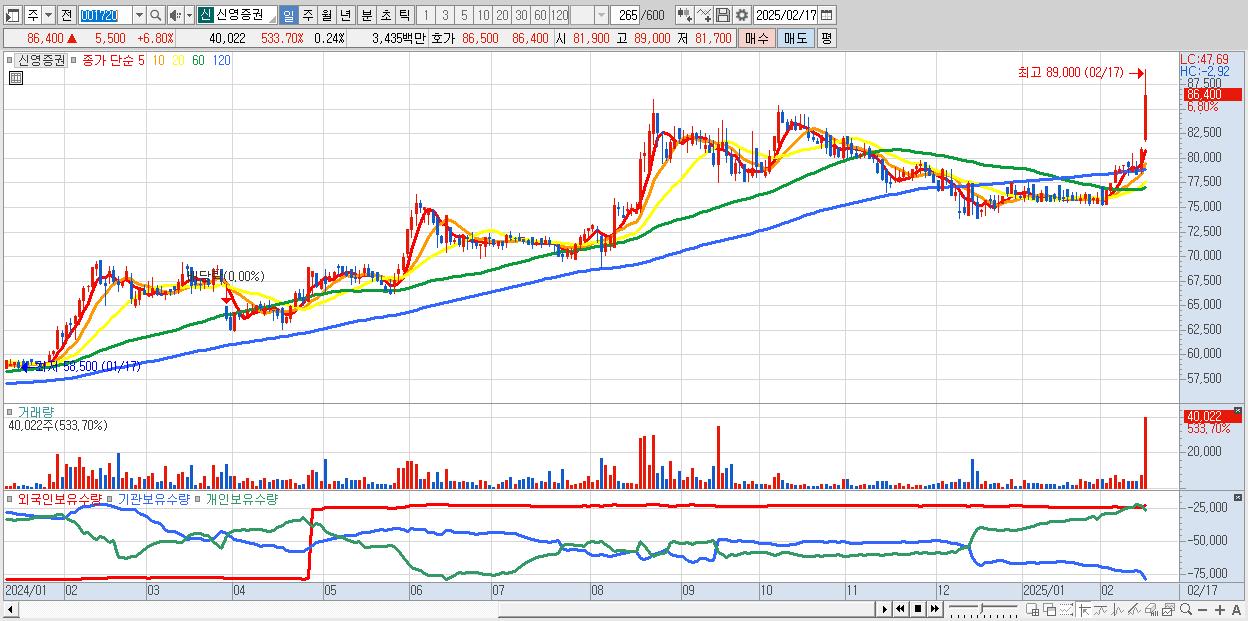Select the 10 interval button
Viewport: 1248px width, 621px height.
pyautogui.click(x=483, y=15)
